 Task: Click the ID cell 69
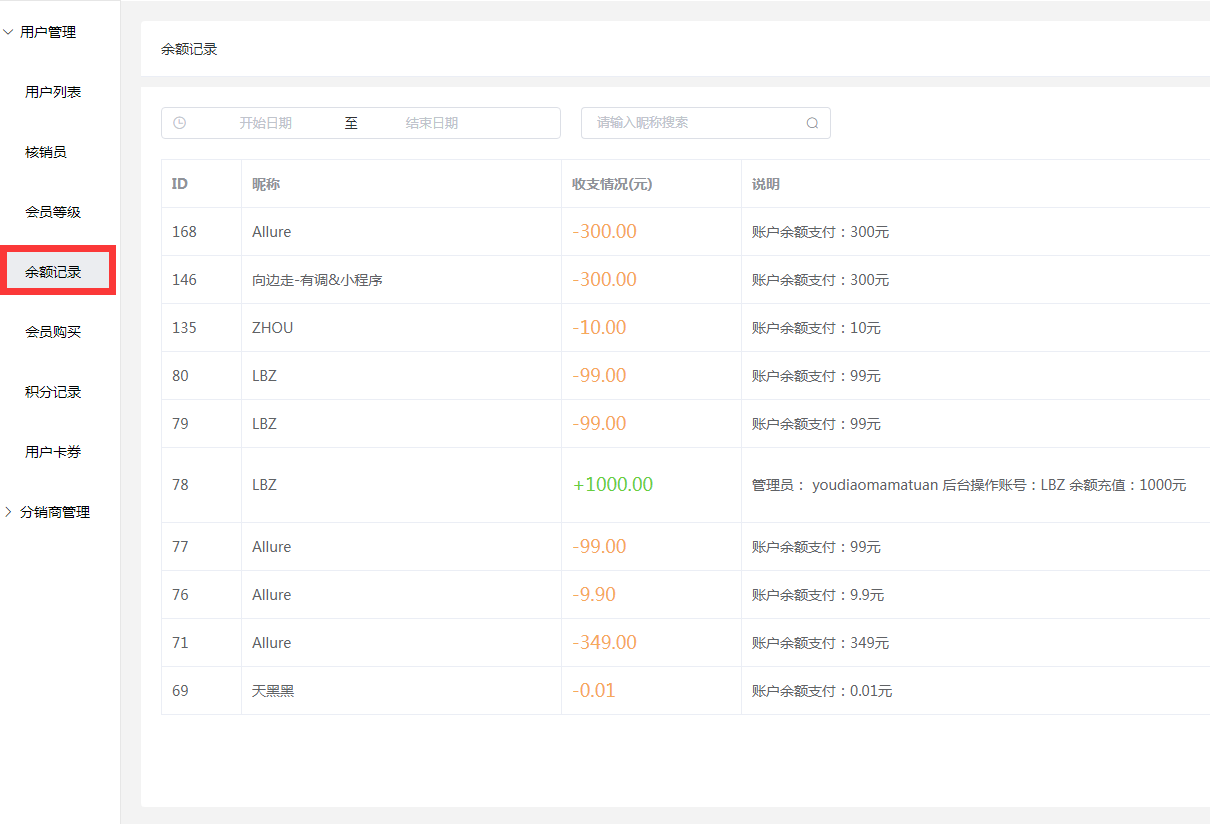tap(180, 691)
